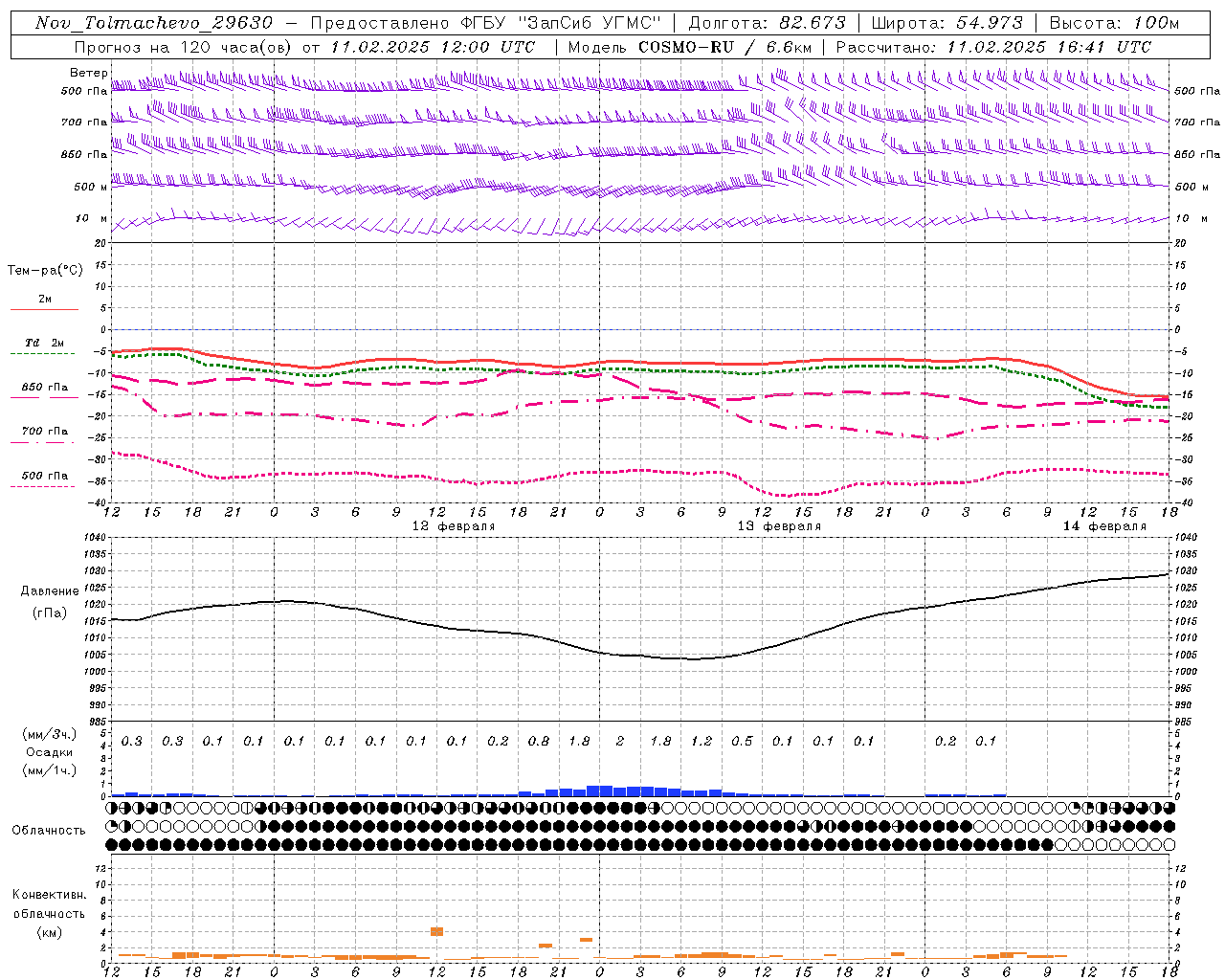The height and width of the screenshot is (980, 1225).
Task: Click the '1.2' precipitation value
Action: [x=702, y=741]
